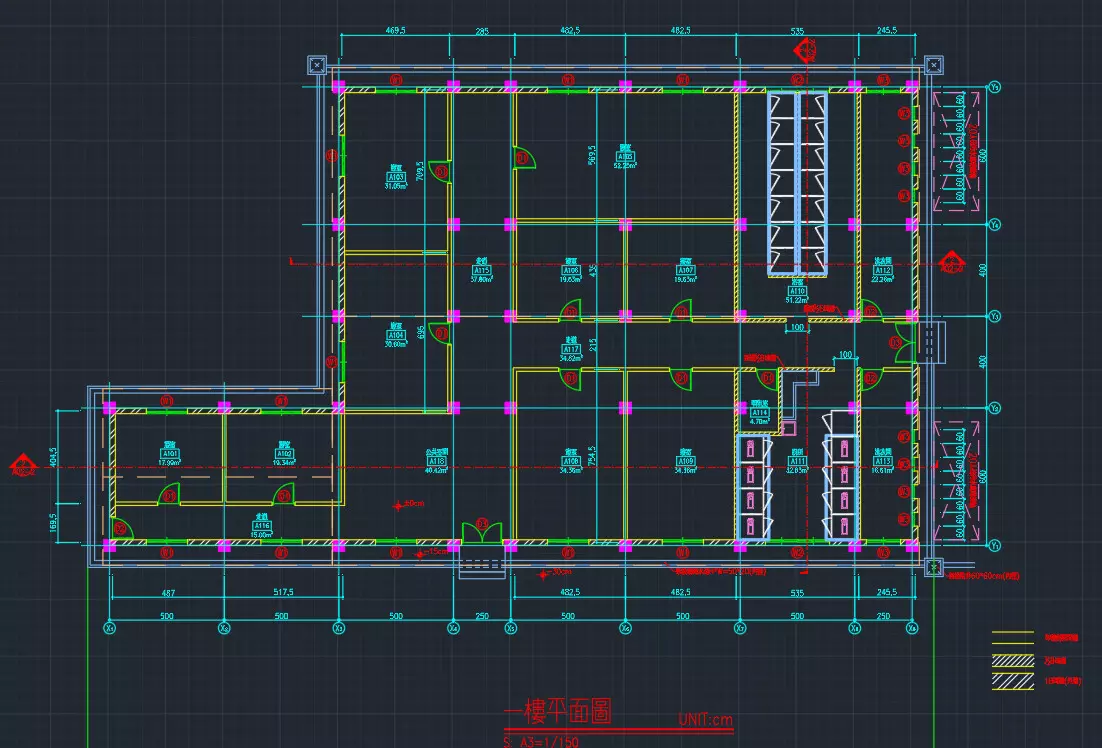
Task: Click the A114 room label tag
Action: tap(759, 413)
